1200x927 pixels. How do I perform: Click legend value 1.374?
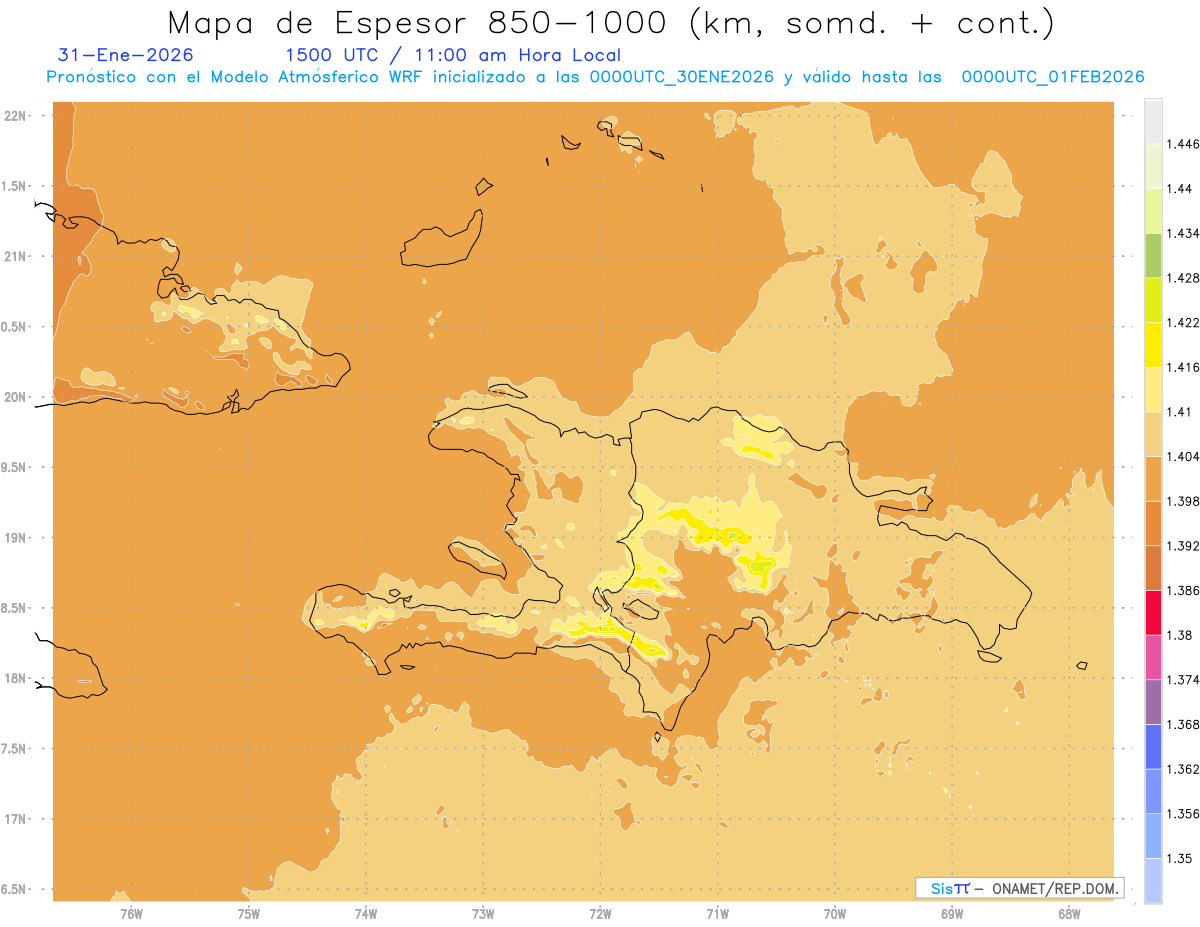point(1182,680)
